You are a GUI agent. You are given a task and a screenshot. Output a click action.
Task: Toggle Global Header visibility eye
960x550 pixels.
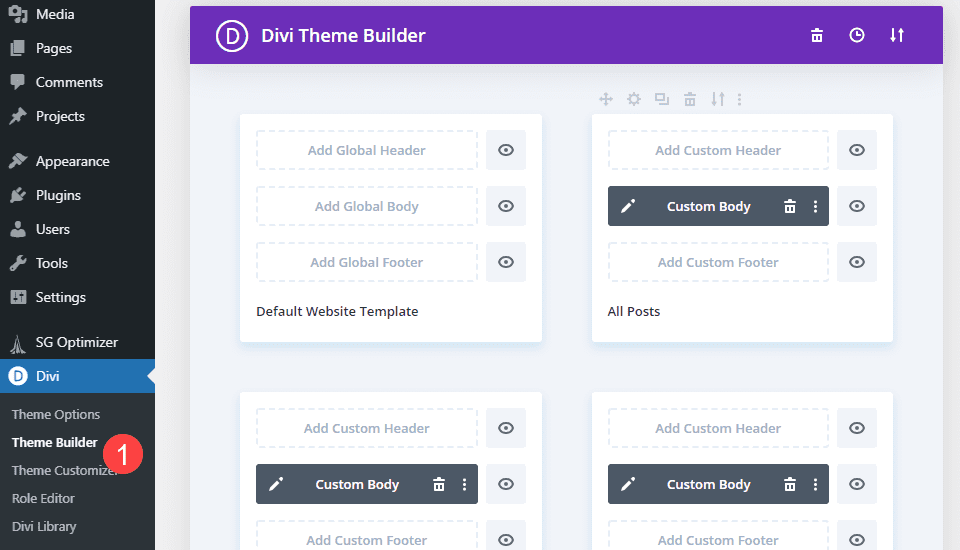coord(506,150)
